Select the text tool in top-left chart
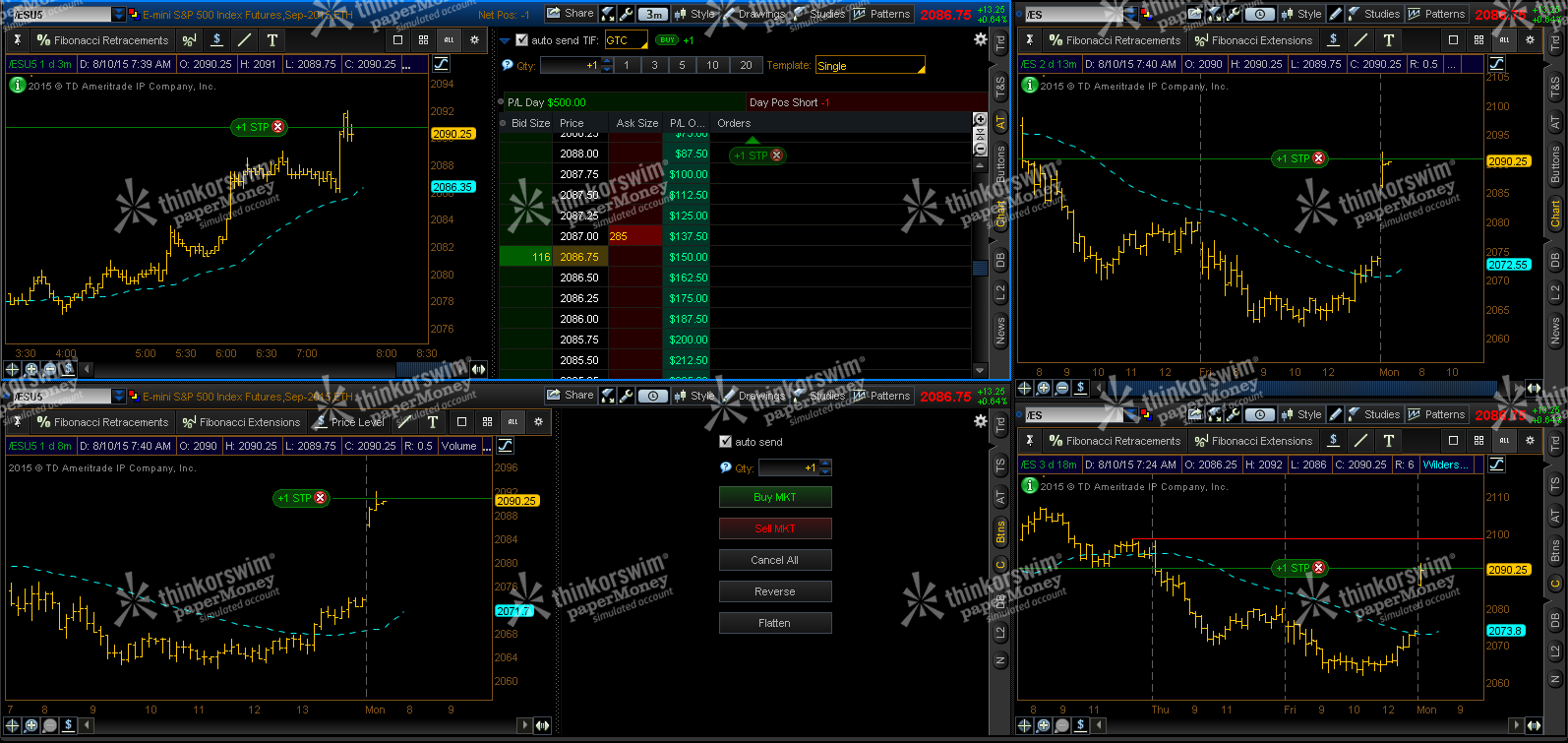The height and width of the screenshot is (743, 1568). coord(272,40)
